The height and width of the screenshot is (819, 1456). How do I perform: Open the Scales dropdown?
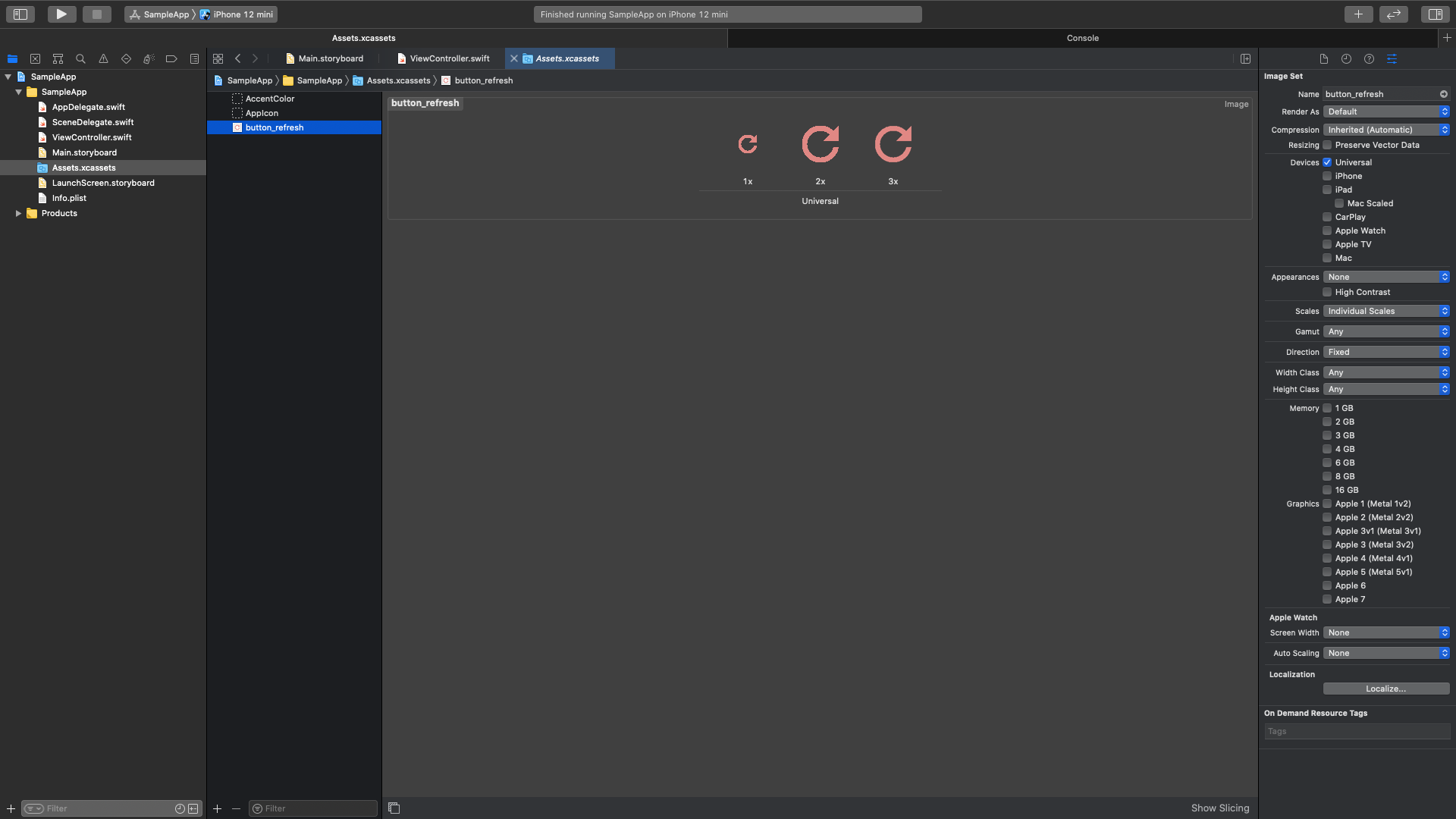pos(1386,311)
